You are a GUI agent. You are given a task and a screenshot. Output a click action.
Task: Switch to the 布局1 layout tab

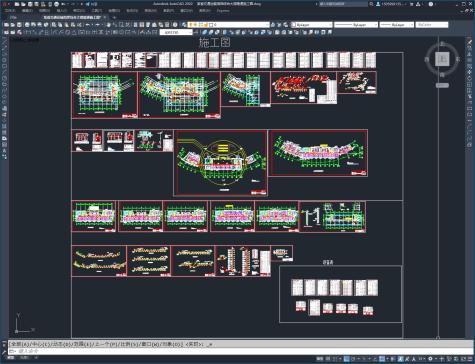25,358
